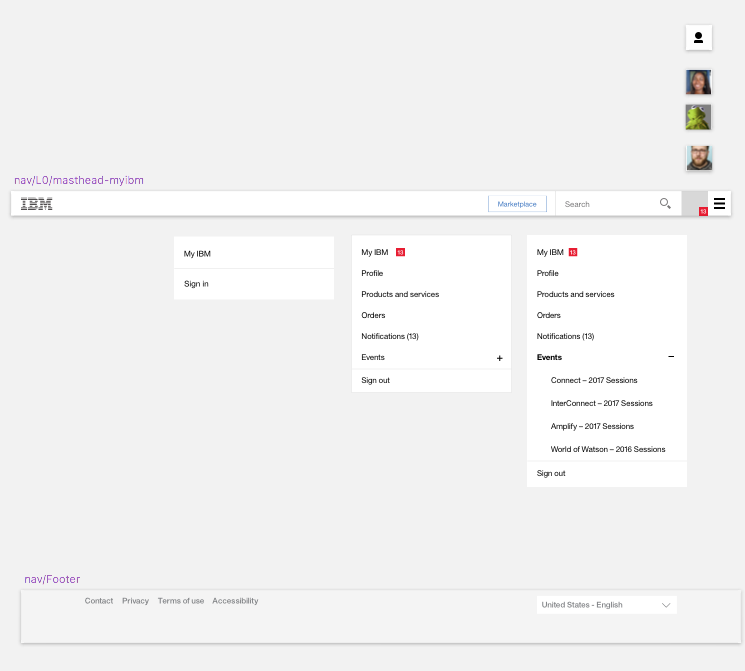Select the Kermit frog avatar
This screenshot has width=745, height=671.
coord(698,117)
